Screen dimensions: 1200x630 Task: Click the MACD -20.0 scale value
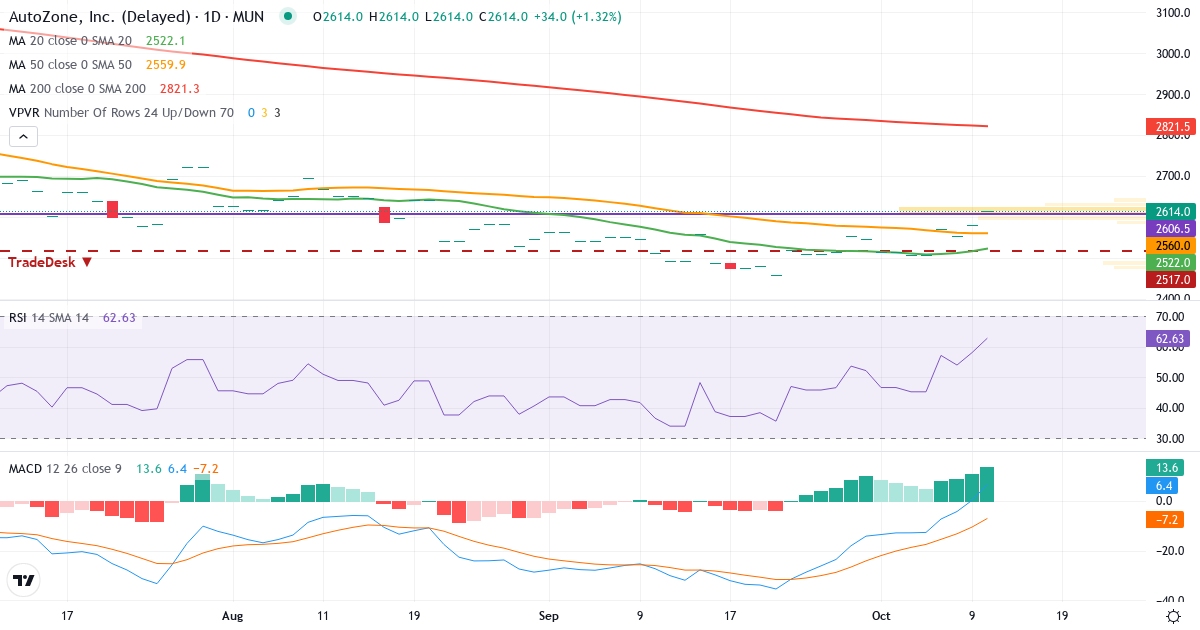click(1168, 550)
